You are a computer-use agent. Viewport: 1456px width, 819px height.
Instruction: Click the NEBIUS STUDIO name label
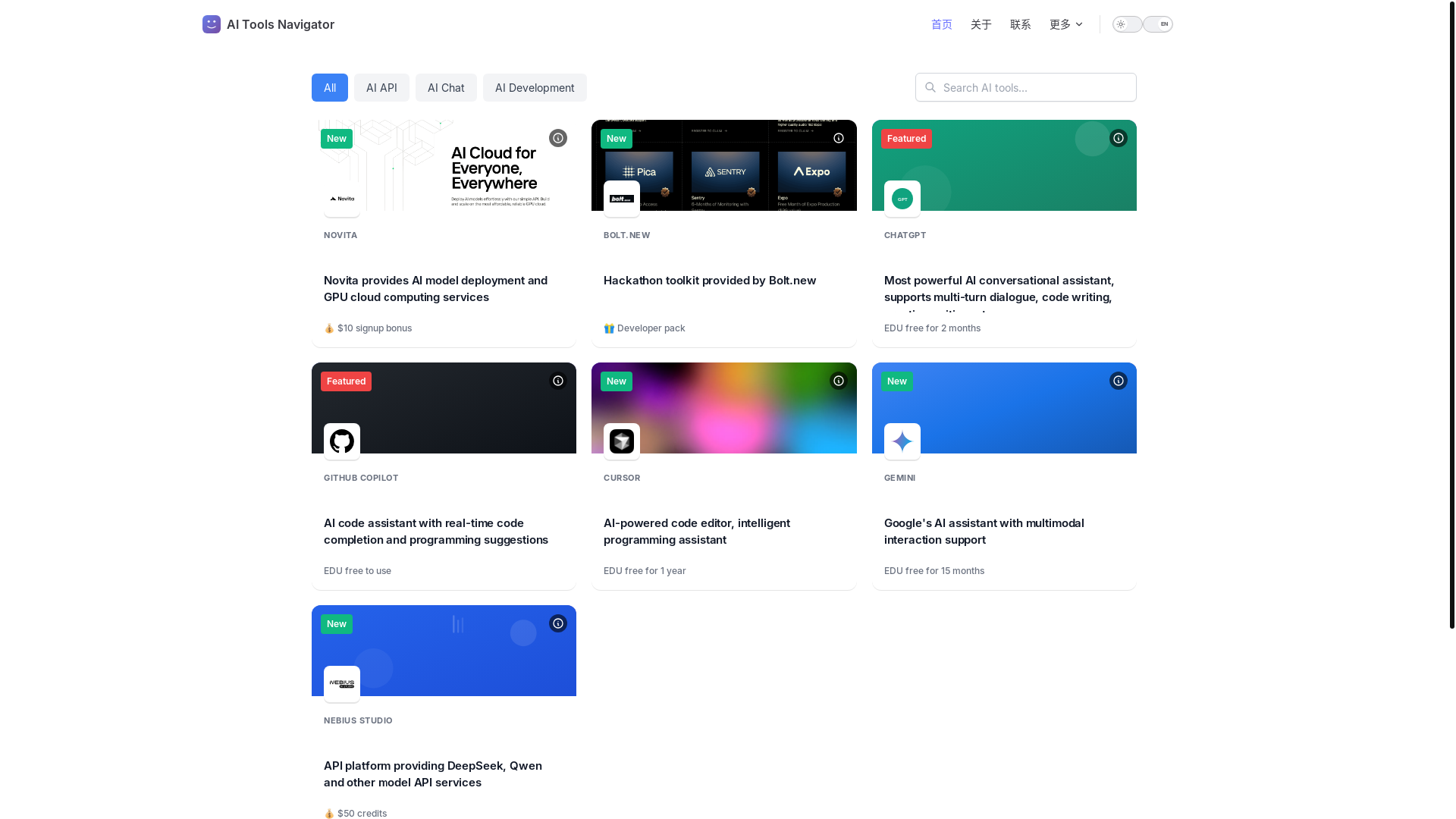tap(358, 720)
